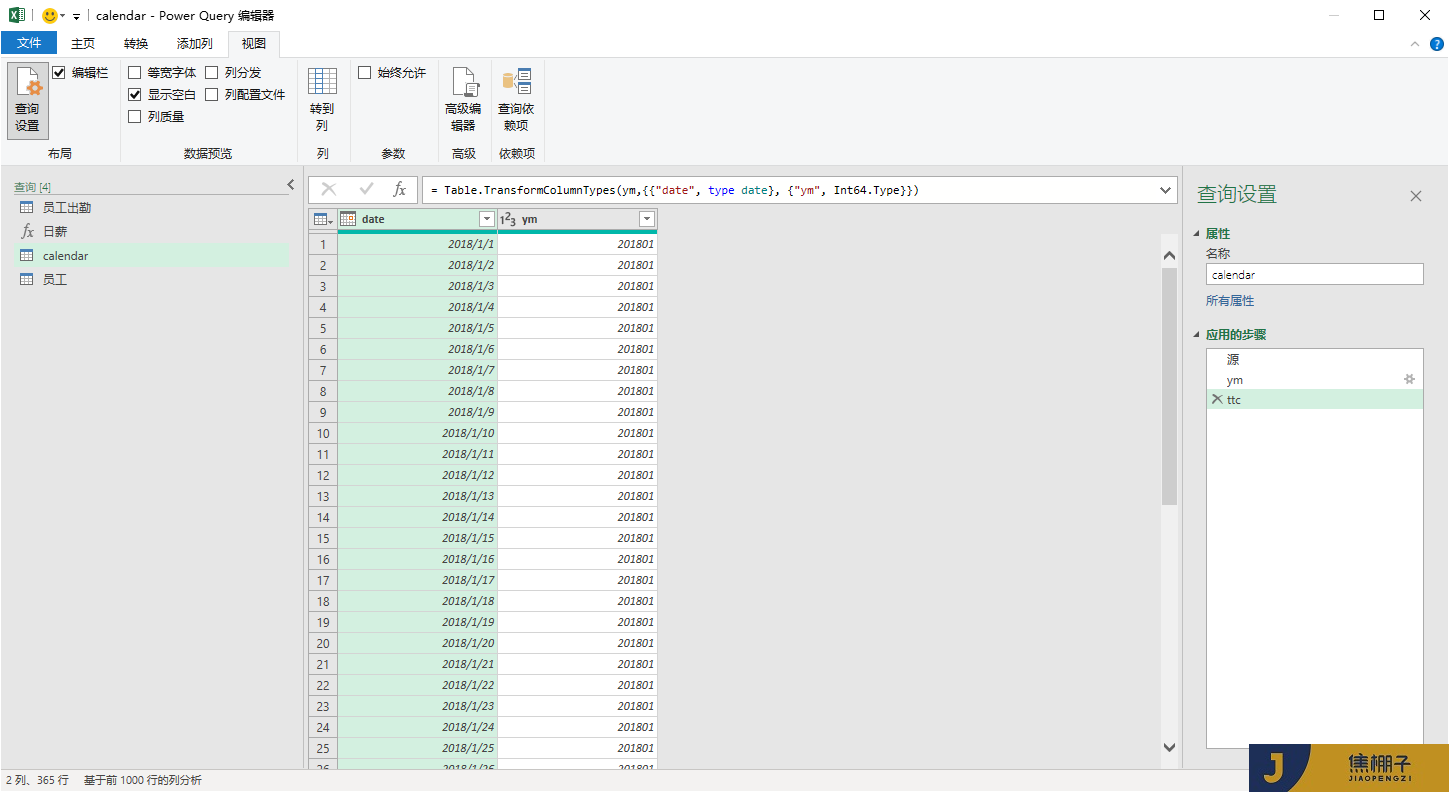Enable 列质量 (column quality) checkbox
This screenshot has height=792, width=1449.
135,116
